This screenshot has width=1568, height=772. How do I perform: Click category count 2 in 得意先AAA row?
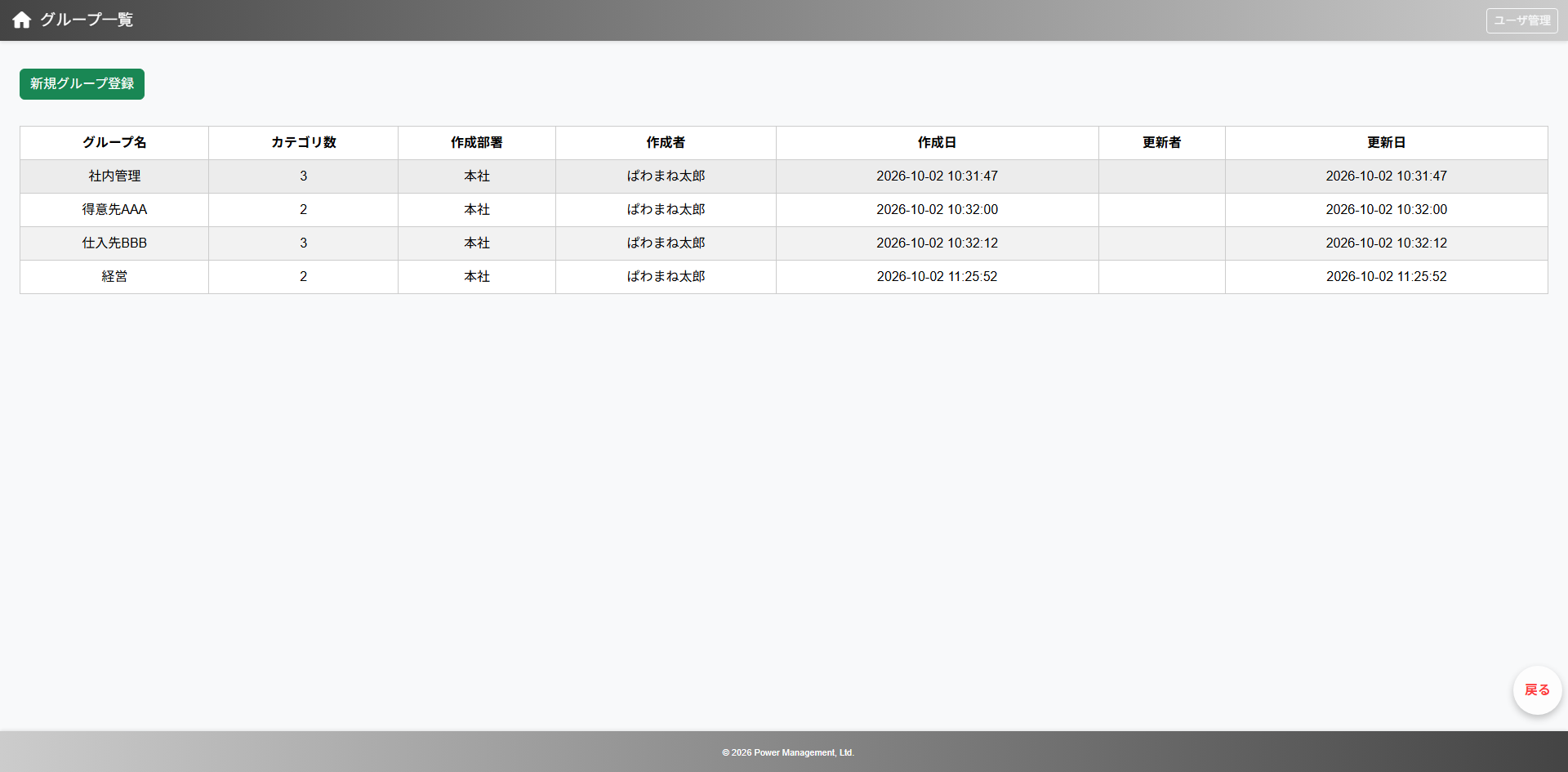[x=304, y=210]
